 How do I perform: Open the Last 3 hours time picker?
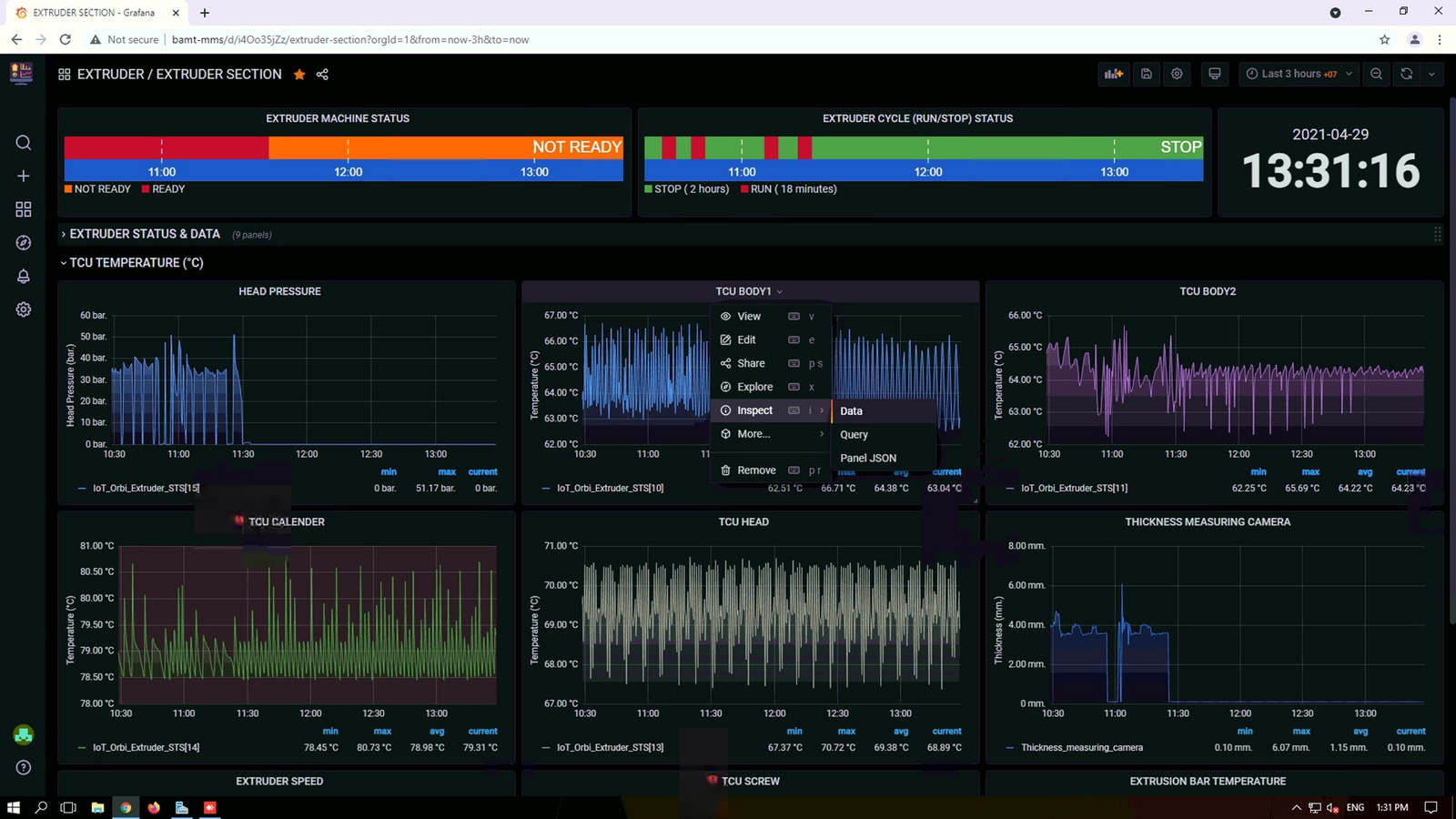point(1299,74)
